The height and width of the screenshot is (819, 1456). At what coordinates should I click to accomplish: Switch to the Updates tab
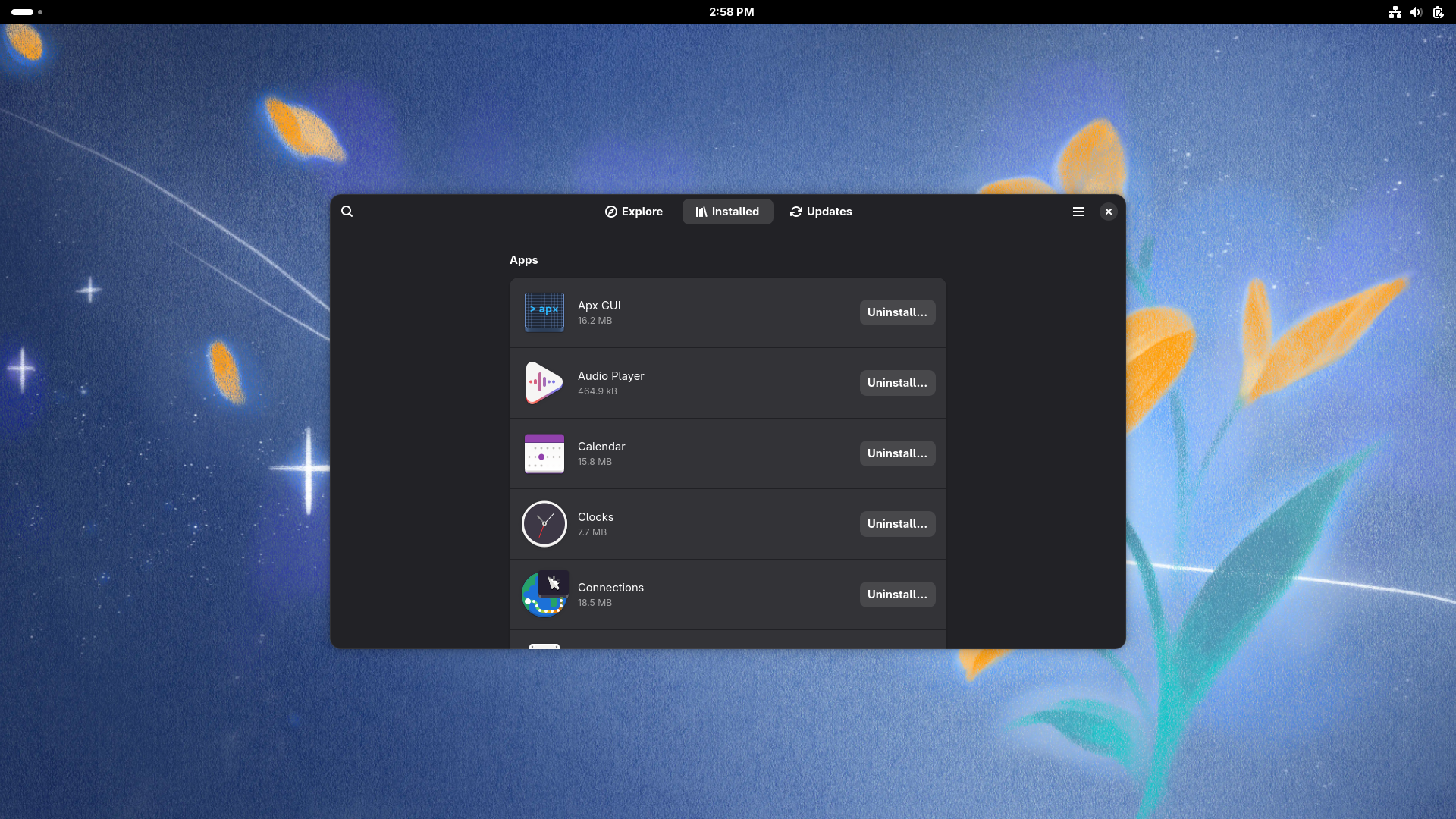coord(821,212)
